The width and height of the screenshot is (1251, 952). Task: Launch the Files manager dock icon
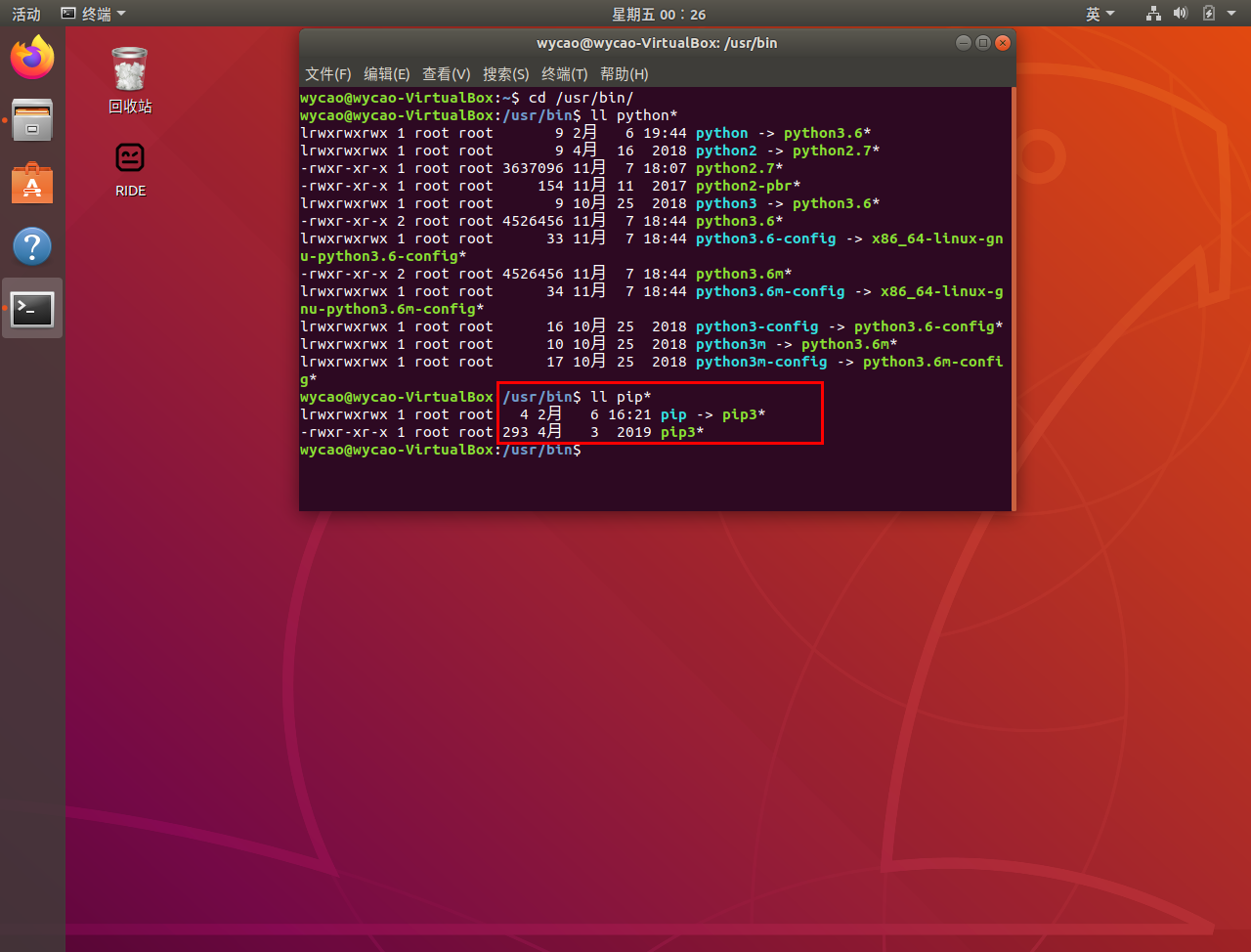(32, 120)
